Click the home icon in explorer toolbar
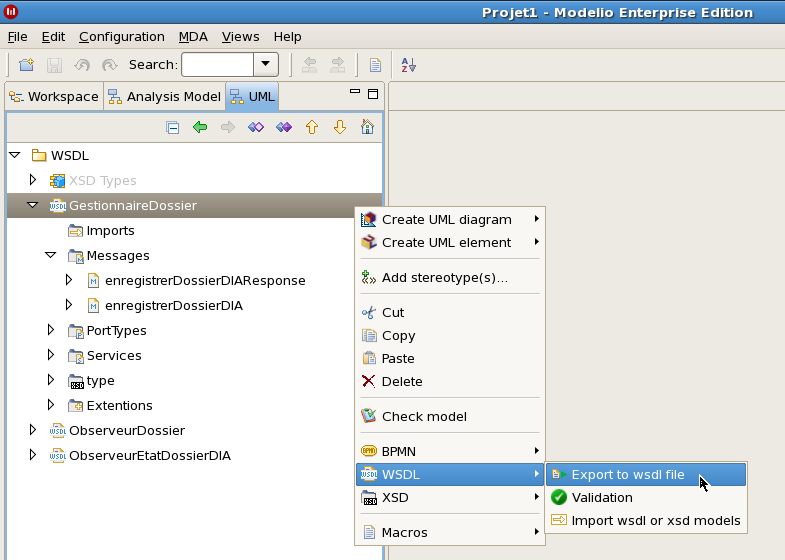 coord(367,127)
